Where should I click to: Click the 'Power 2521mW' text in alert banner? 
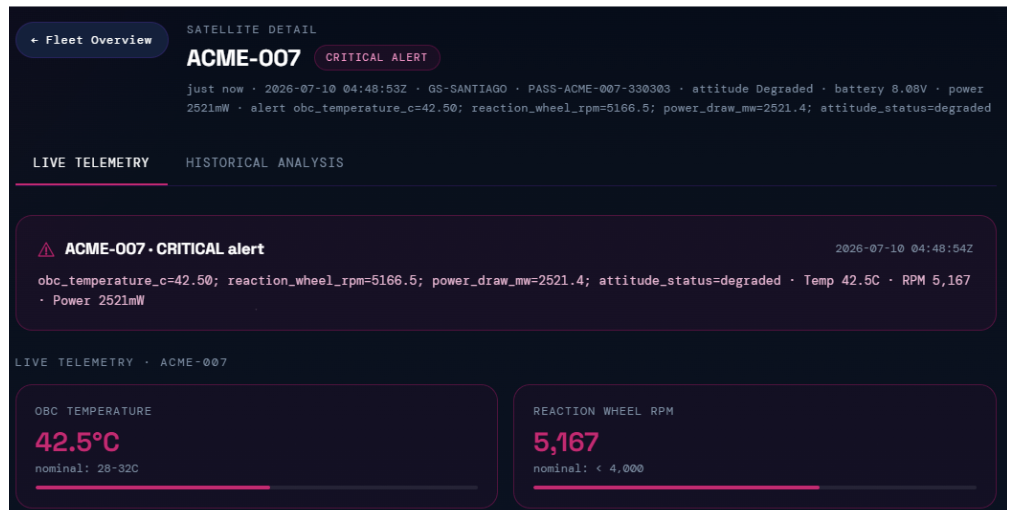pyautogui.click(x=99, y=301)
